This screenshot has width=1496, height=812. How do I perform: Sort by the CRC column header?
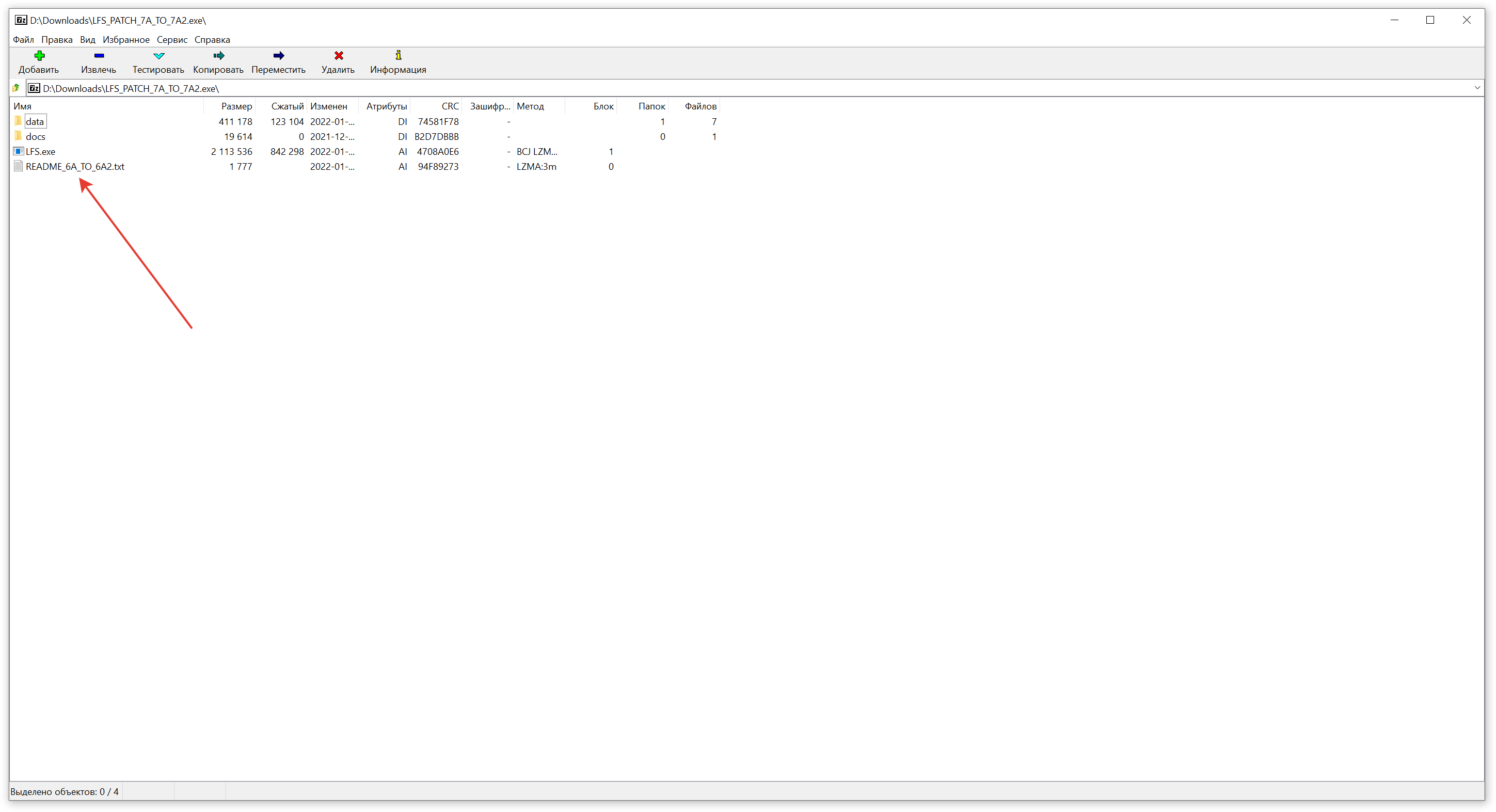click(x=450, y=106)
